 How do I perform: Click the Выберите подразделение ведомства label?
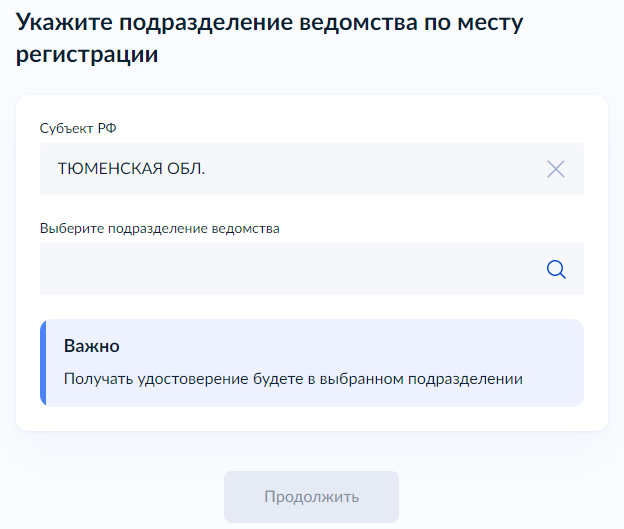pyautogui.click(x=159, y=228)
